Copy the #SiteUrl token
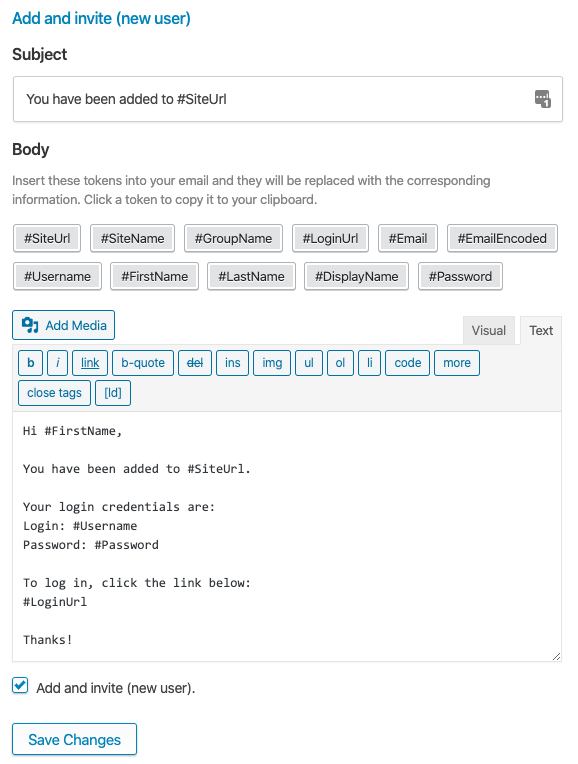Screen dimensions: 578x764 point(47,238)
